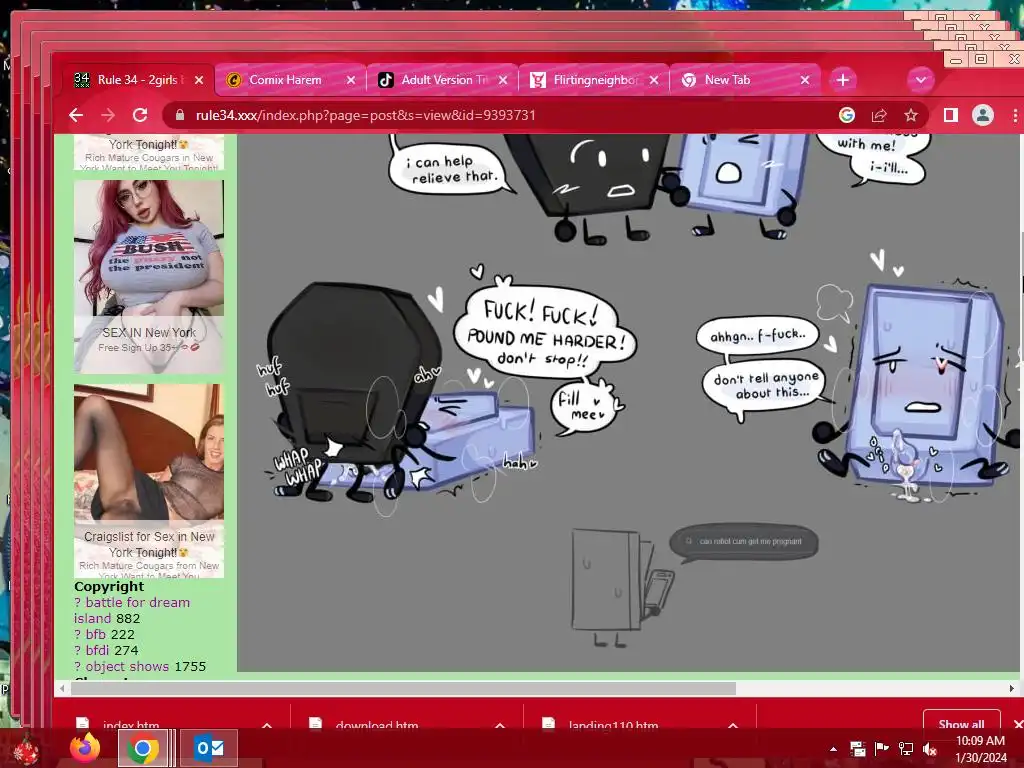1024x768 pixels.
Task: Select Chrome in the taskbar
Action: (x=143, y=748)
